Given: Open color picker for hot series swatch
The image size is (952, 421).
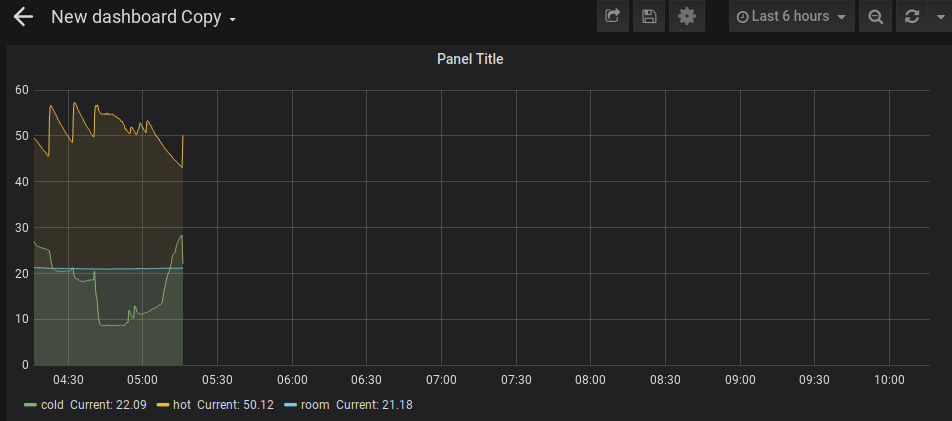Looking at the screenshot, I should tap(163, 405).
